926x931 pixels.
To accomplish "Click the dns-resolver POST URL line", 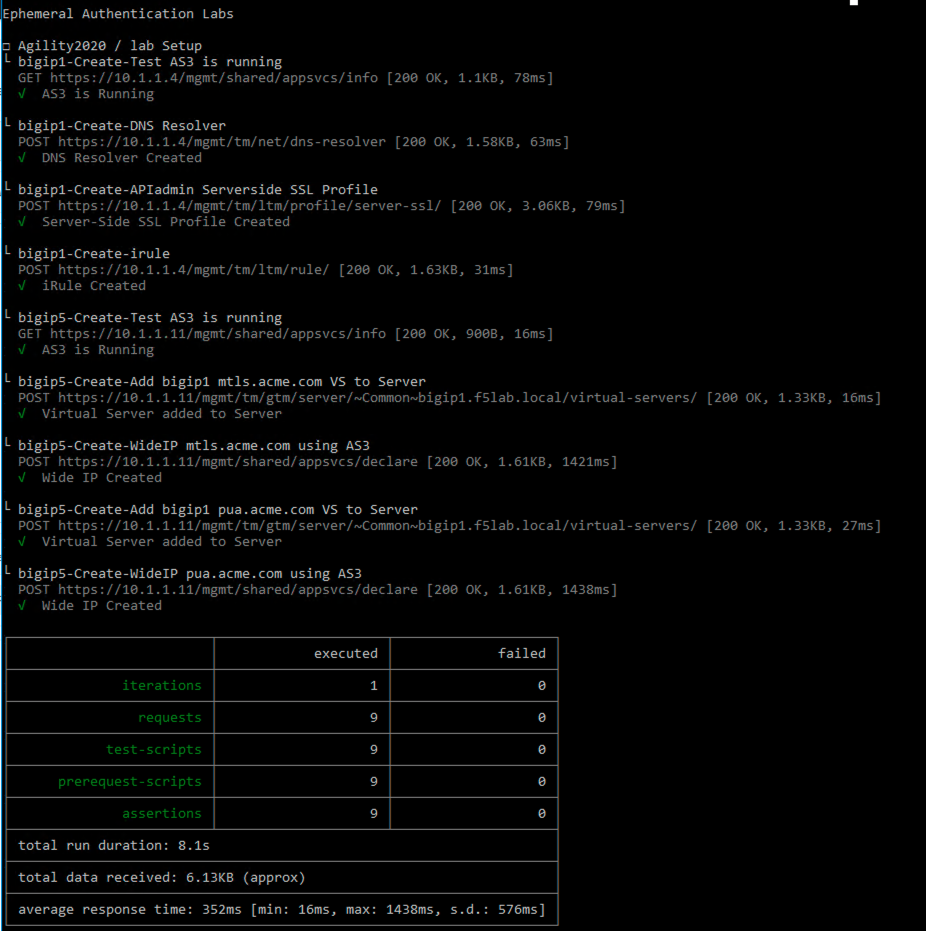I will pos(293,142).
